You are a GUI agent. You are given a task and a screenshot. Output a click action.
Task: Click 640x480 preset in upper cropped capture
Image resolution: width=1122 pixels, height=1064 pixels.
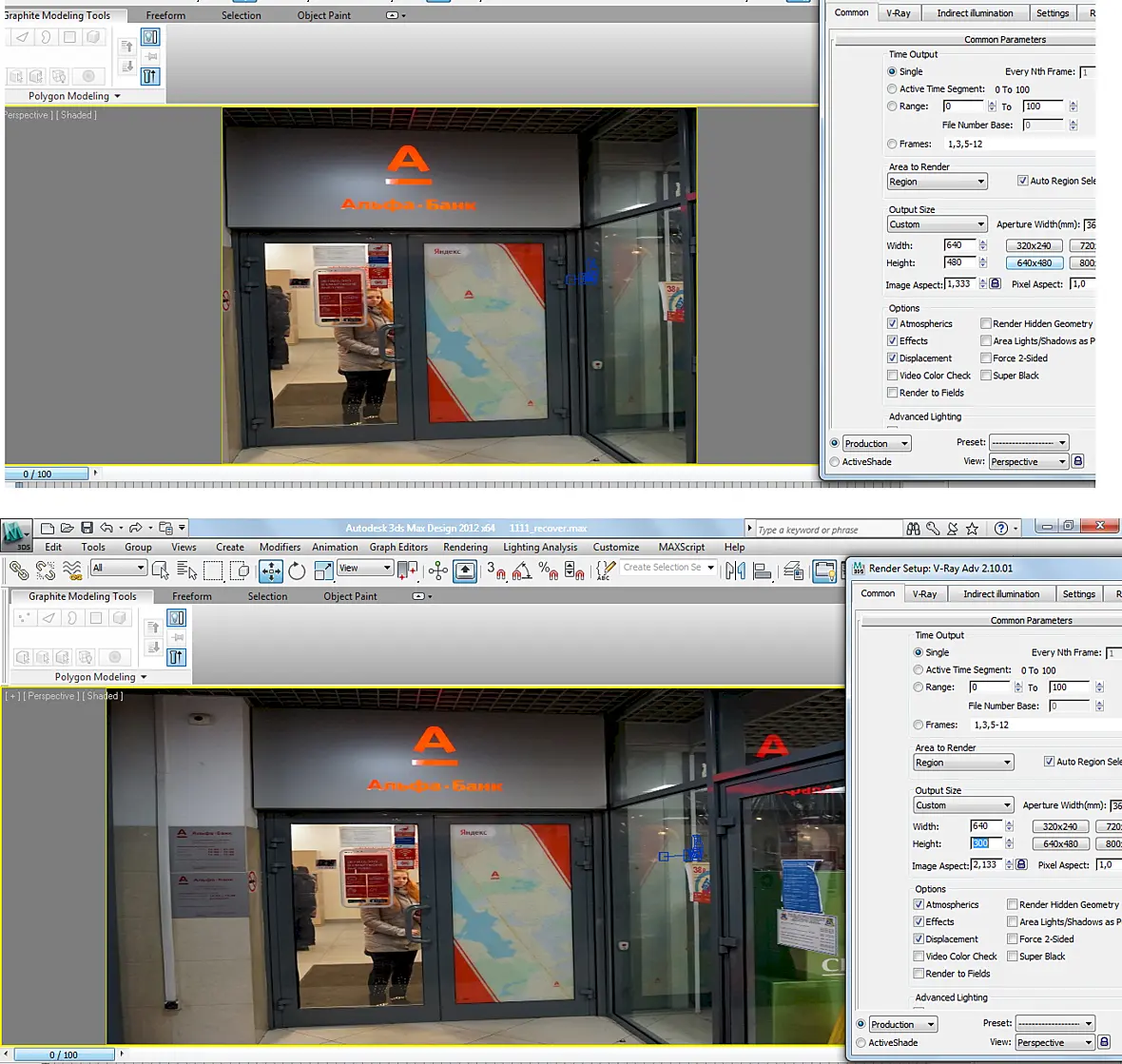[x=1035, y=262]
